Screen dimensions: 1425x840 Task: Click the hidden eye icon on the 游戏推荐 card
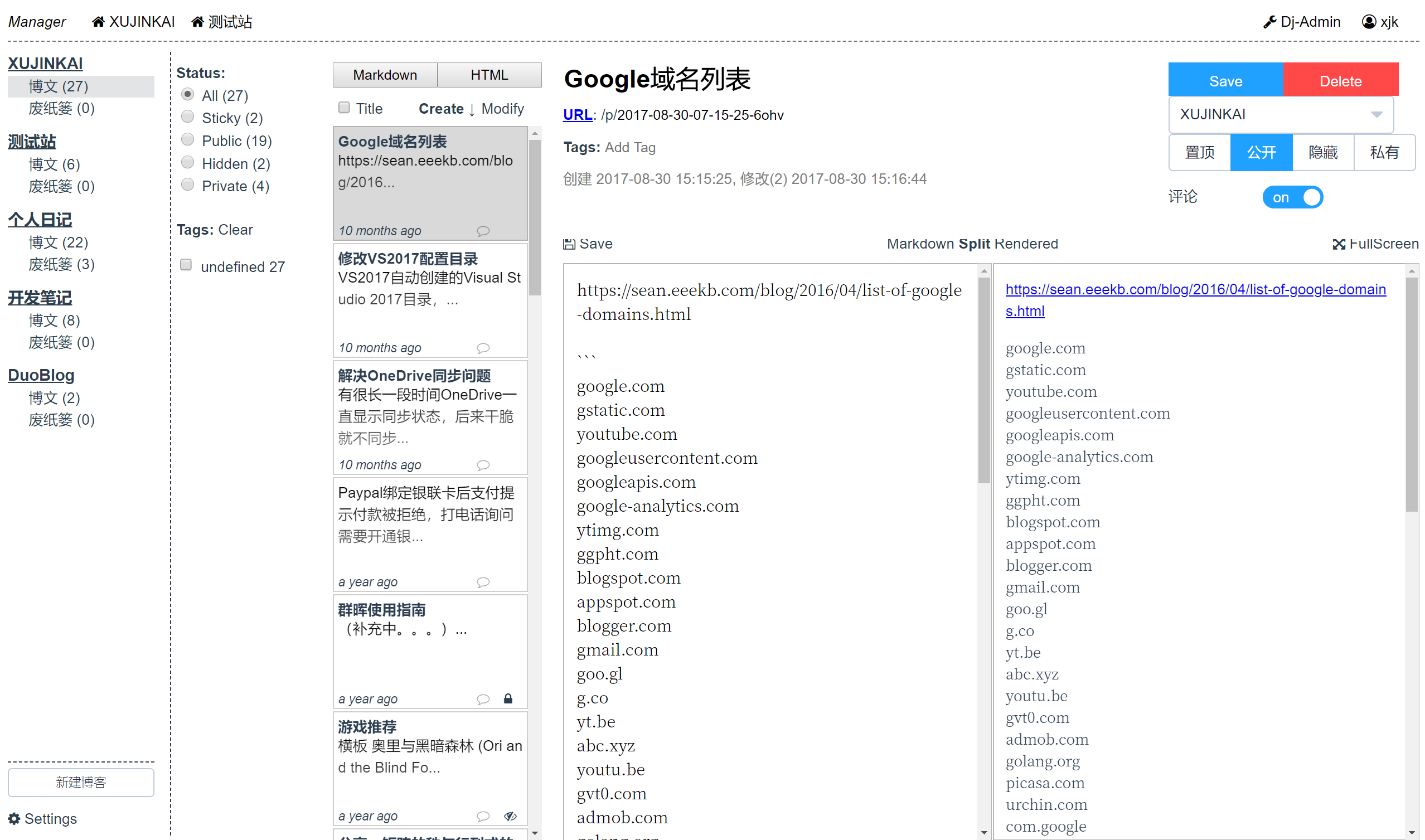[510, 816]
